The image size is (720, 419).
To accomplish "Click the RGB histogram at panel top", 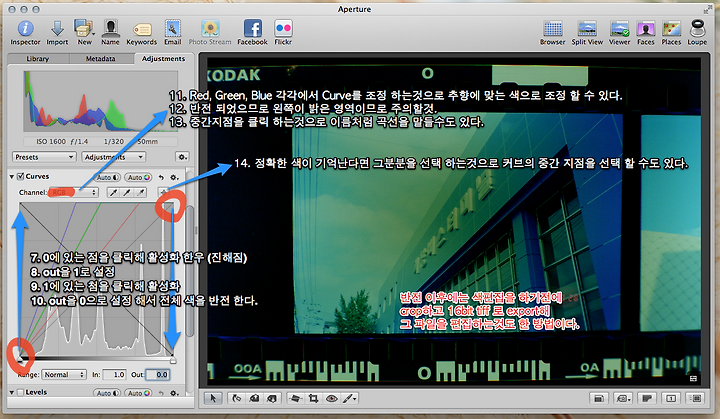I will coord(101,101).
